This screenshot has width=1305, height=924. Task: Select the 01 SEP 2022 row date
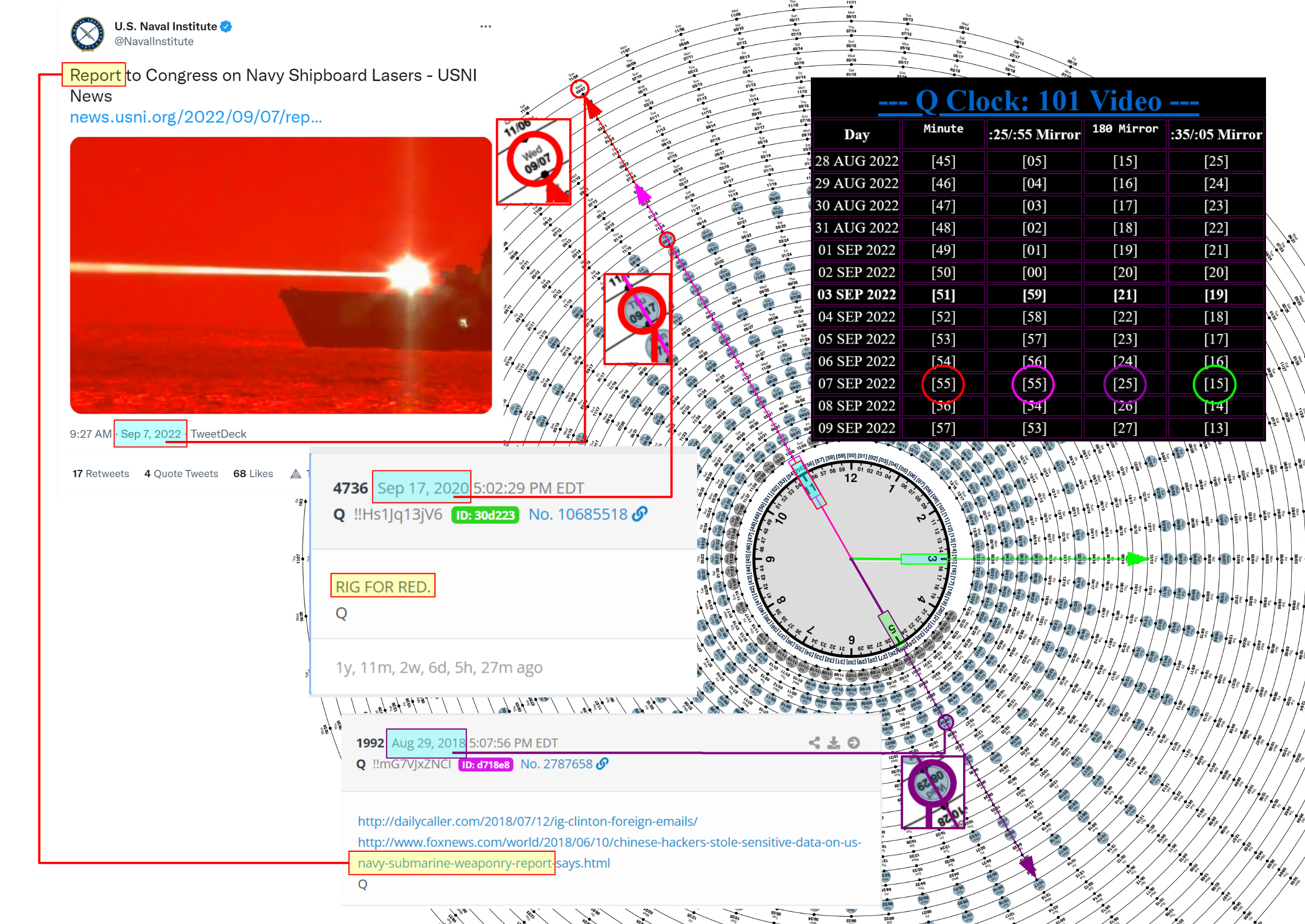857,250
